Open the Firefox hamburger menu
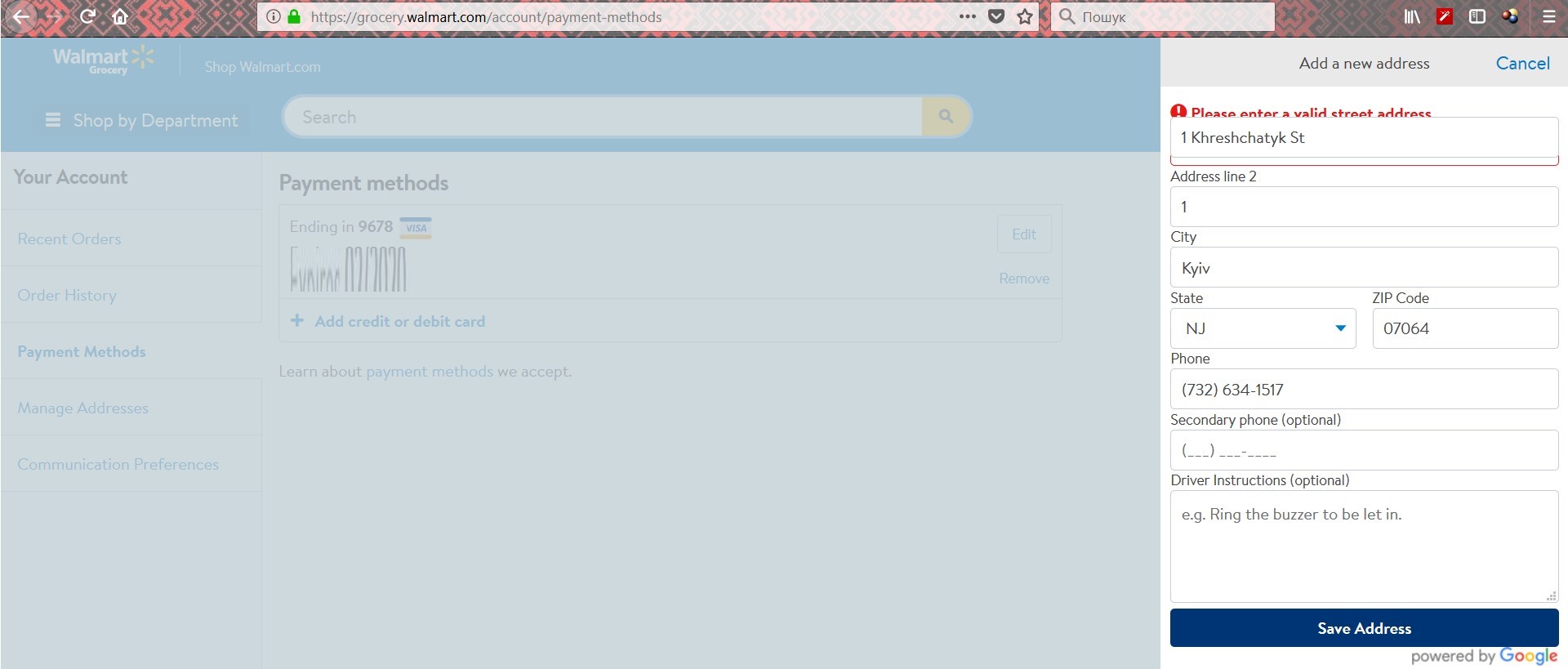Screen dimensions: 1568x669 (x=1548, y=16)
